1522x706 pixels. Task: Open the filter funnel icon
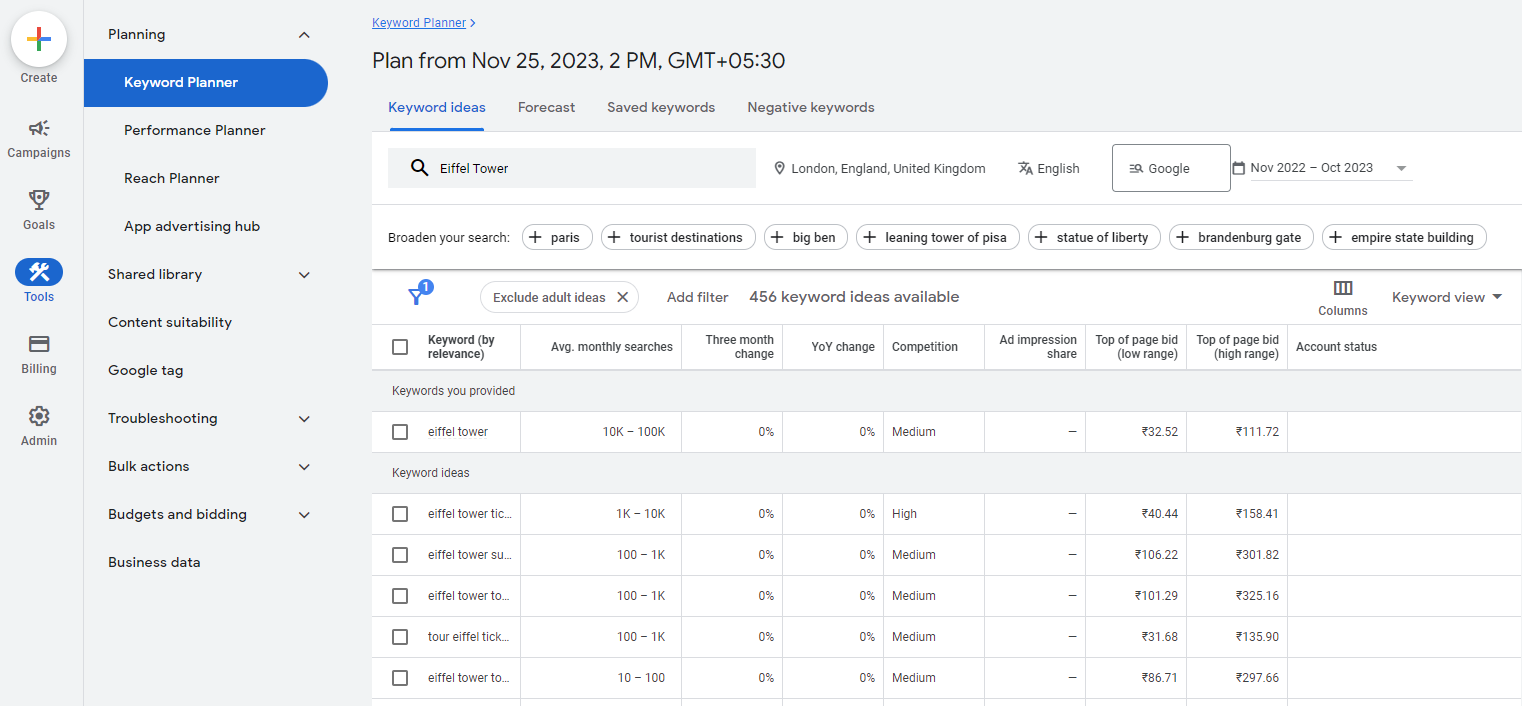click(x=419, y=295)
